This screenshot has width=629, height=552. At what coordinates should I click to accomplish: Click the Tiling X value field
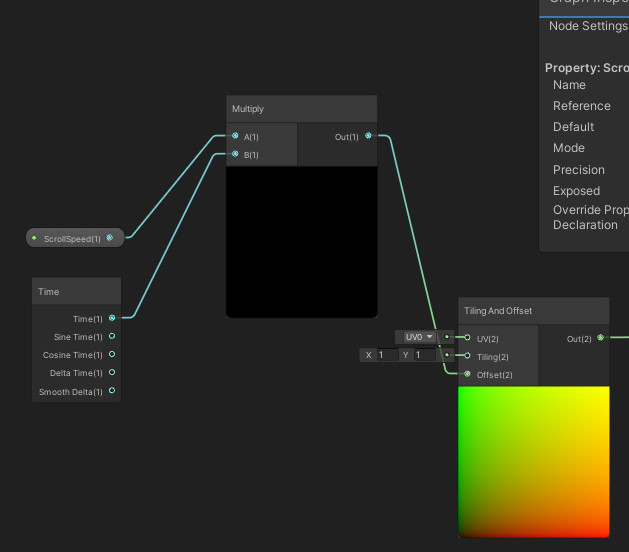tap(387, 355)
